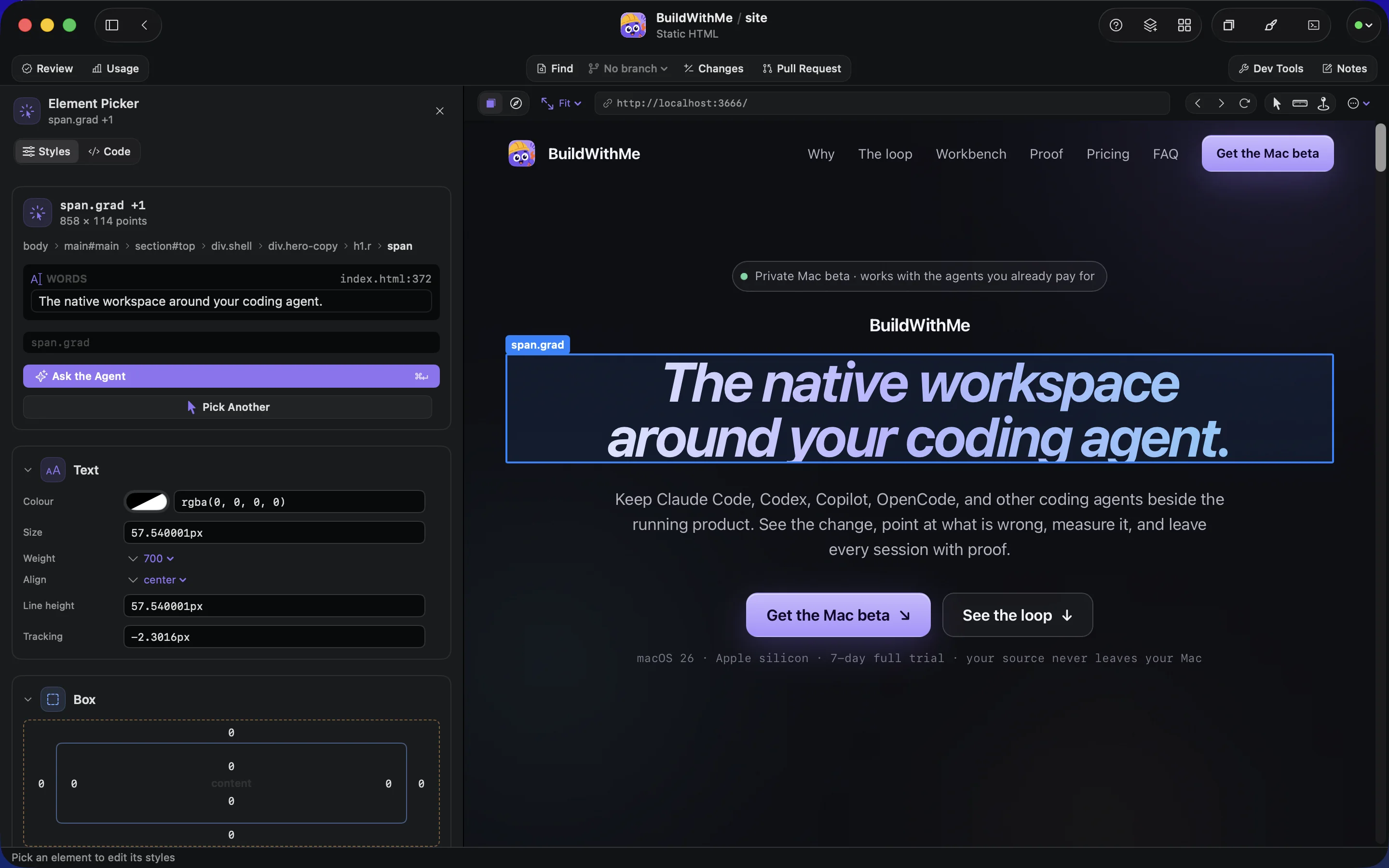Click the Find button
This screenshot has height=868, width=1389.
pyautogui.click(x=555, y=69)
